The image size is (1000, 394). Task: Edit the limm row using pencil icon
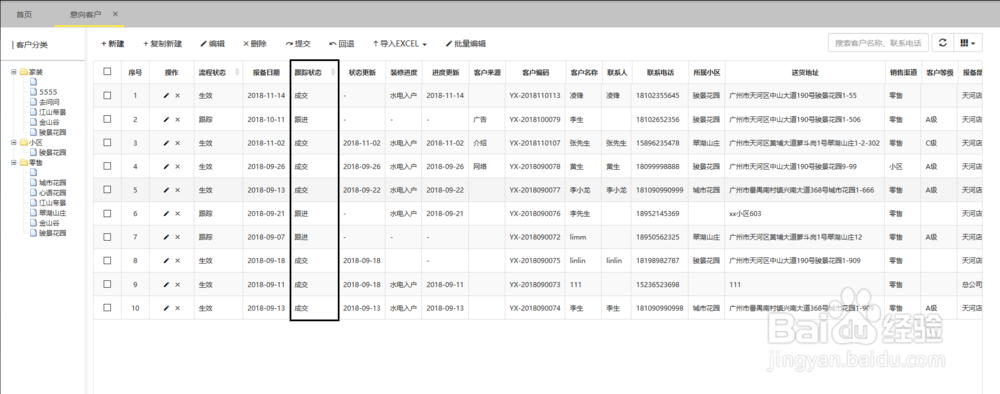click(x=166, y=237)
